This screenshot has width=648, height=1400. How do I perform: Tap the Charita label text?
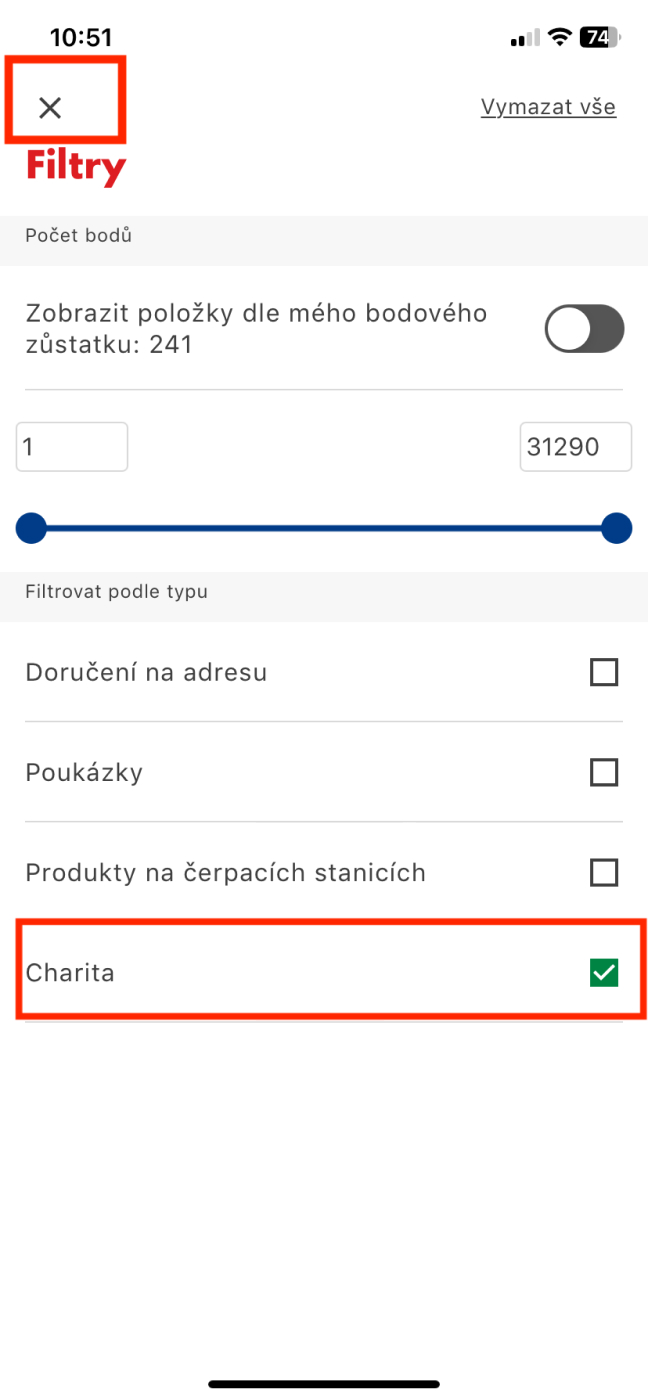click(x=70, y=972)
